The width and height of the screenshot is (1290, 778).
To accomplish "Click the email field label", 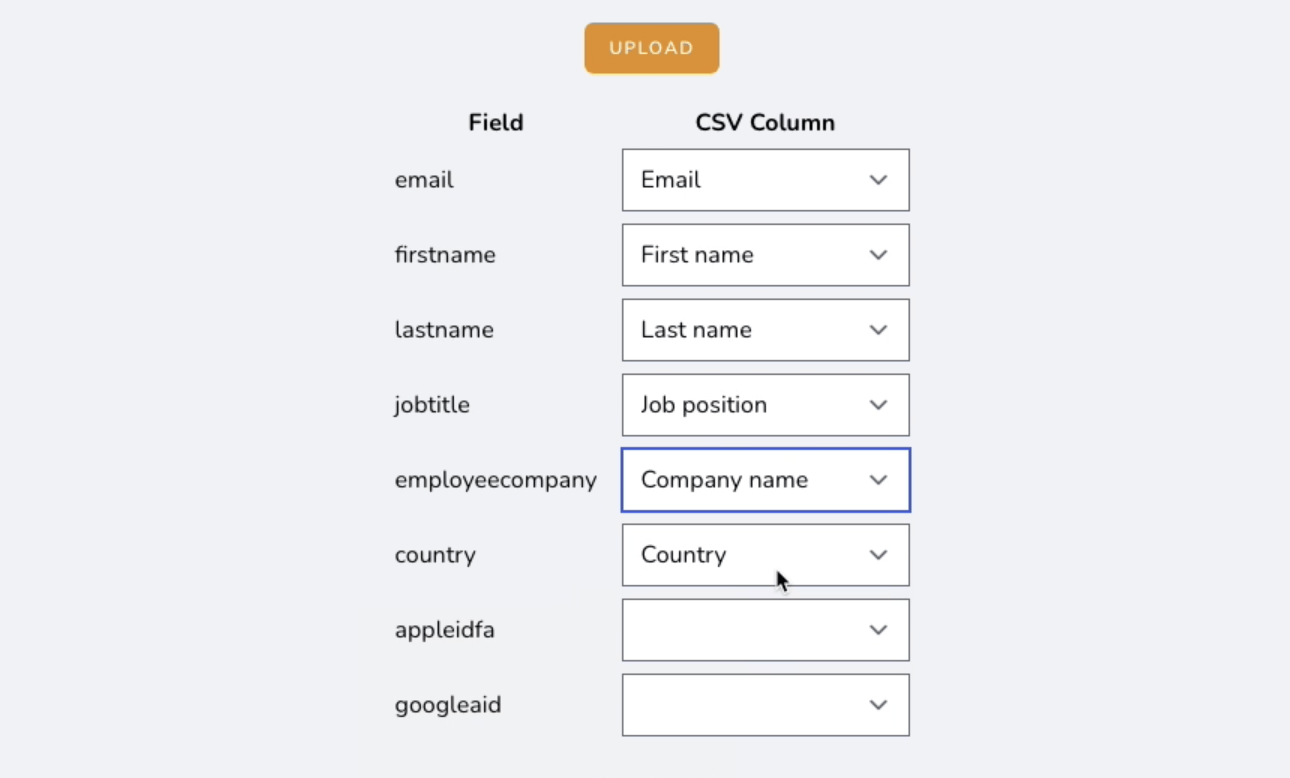I will pos(424,180).
